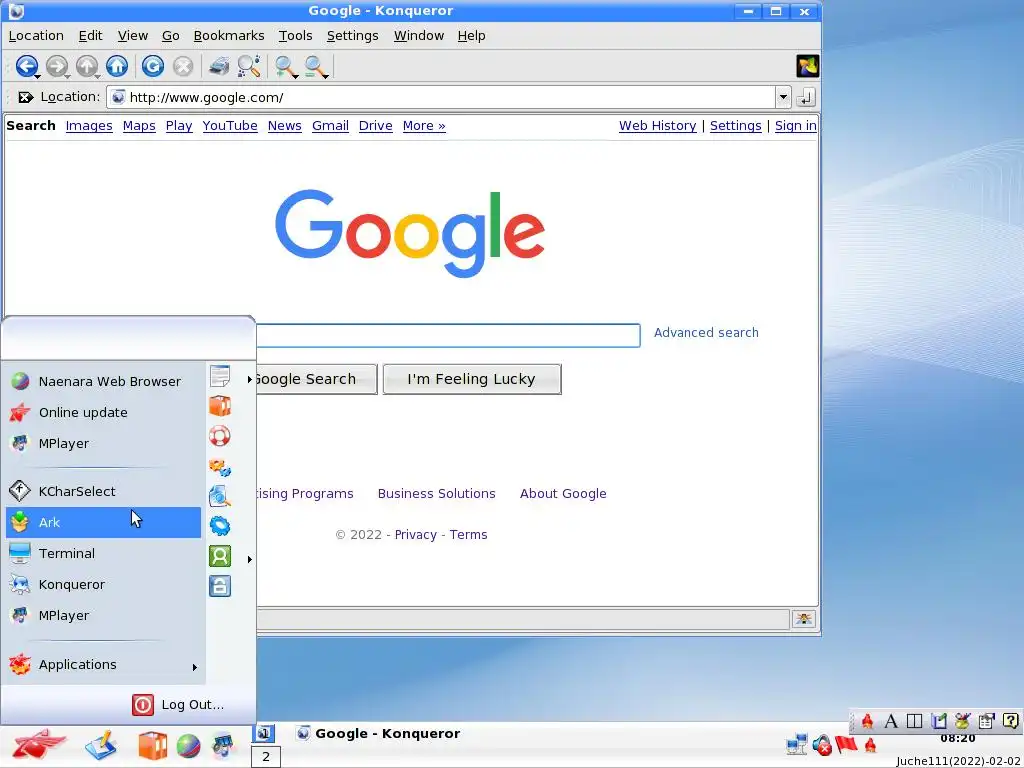The width and height of the screenshot is (1024, 768).
Task: Open the Back button history dropdown arrow
Action: [x=38, y=76]
